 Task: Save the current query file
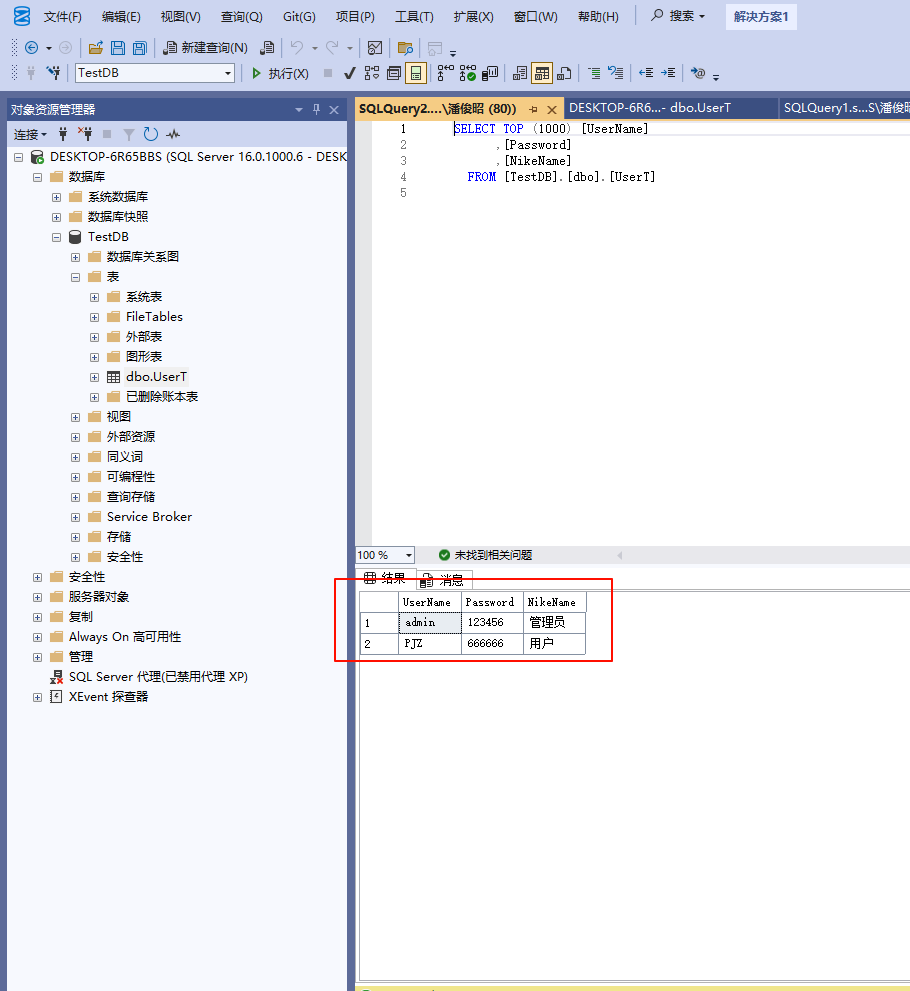pos(118,47)
